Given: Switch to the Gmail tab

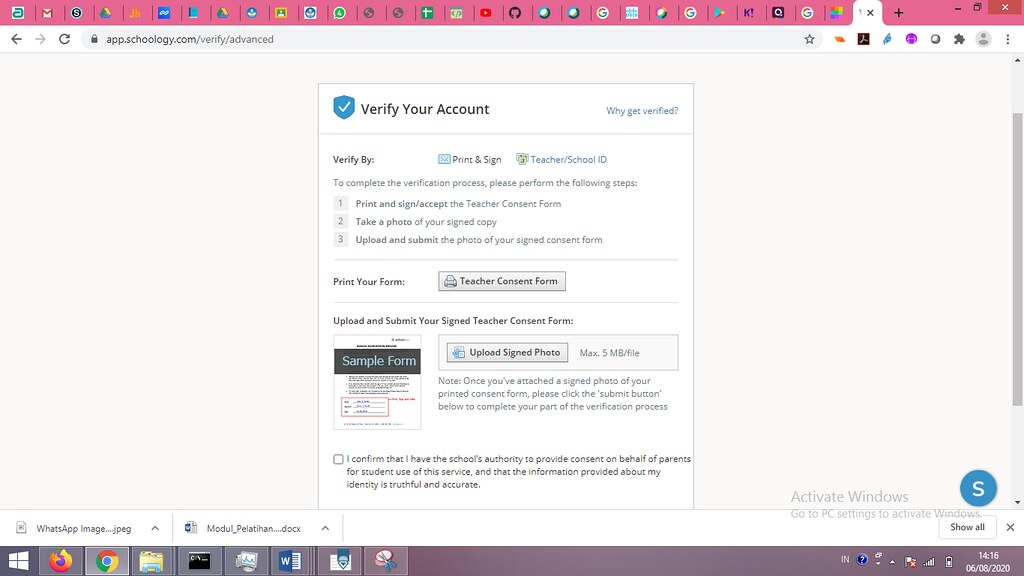Looking at the screenshot, I should click(47, 13).
